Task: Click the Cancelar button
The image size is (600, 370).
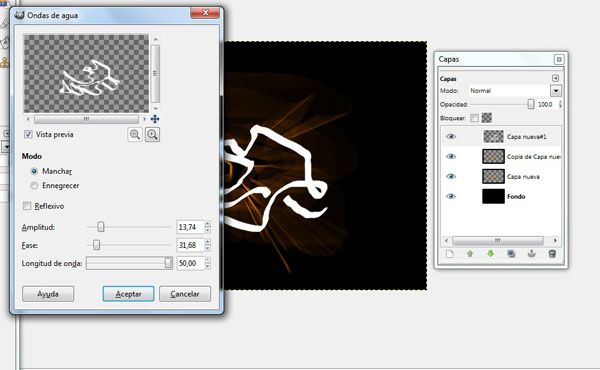Action: coord(185,294)
